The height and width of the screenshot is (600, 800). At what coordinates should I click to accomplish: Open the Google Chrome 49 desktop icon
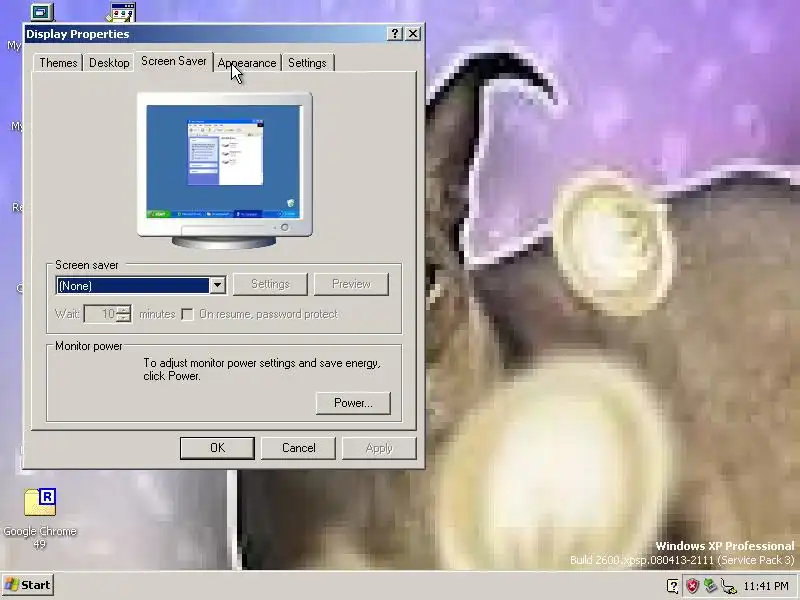pos(40,518)
